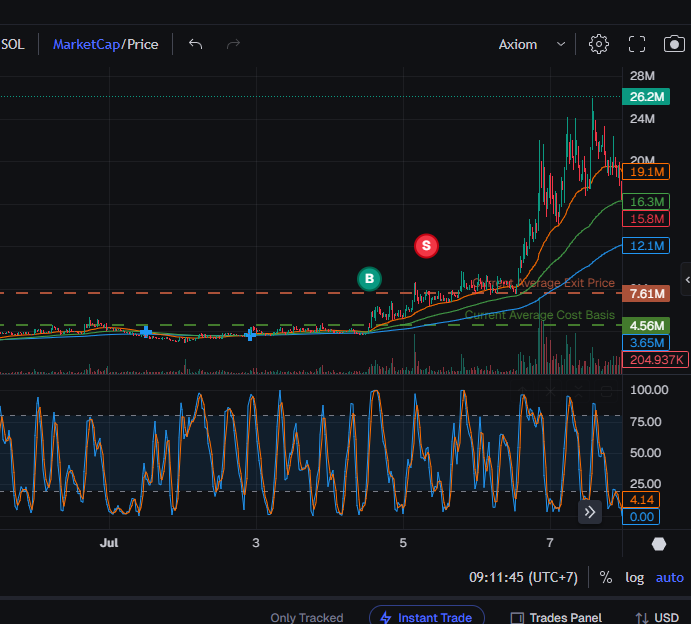
Task: Click the 4.14 stochastic value label
Action: click(641, 500)
